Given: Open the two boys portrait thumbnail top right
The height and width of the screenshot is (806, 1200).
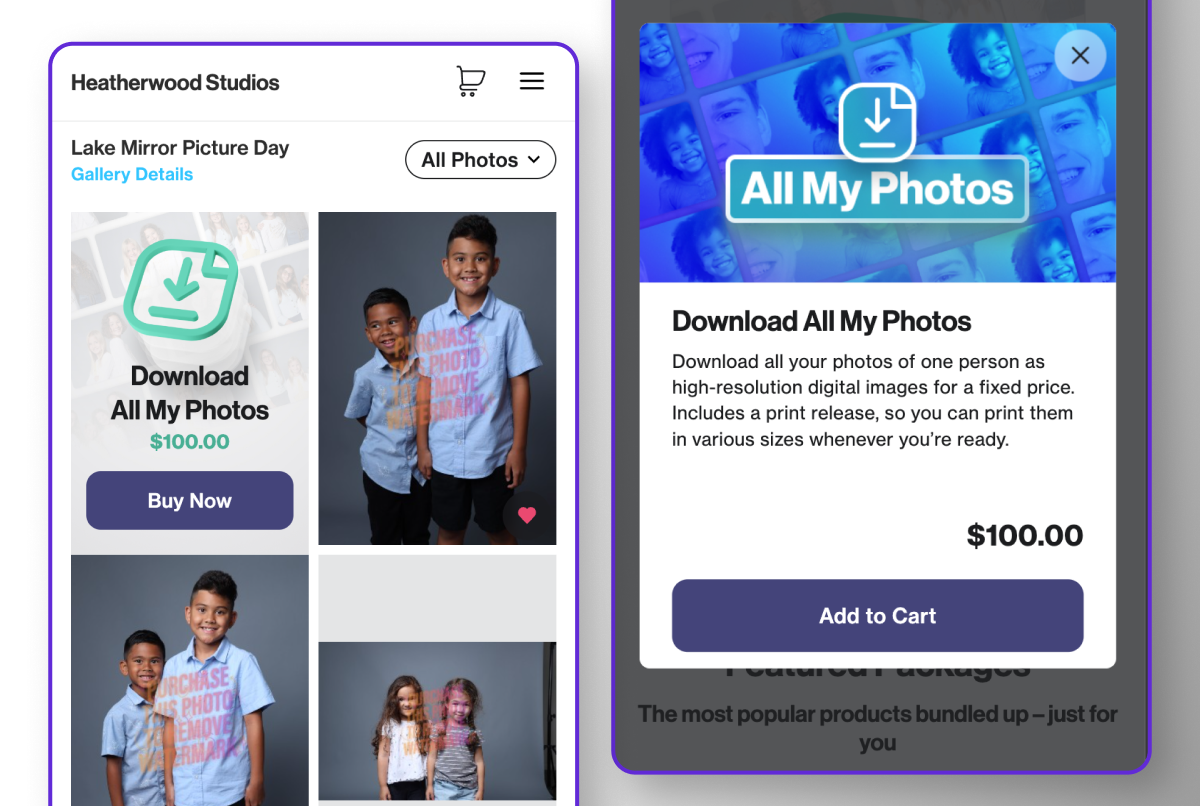Looking at the screenshot, I should pyautogui.click(x=437, y=378).
